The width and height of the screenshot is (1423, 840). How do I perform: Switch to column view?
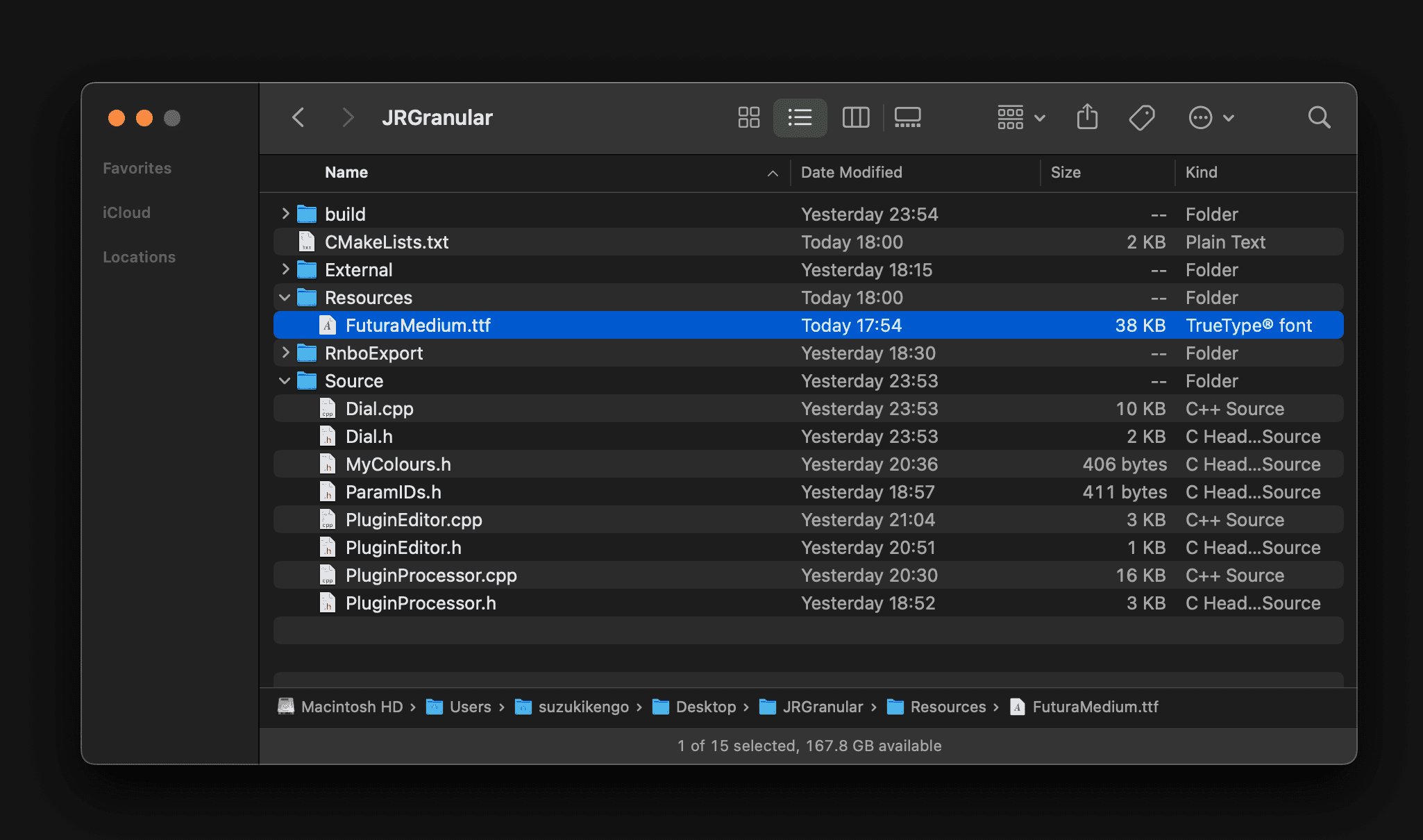coord(855,117)
